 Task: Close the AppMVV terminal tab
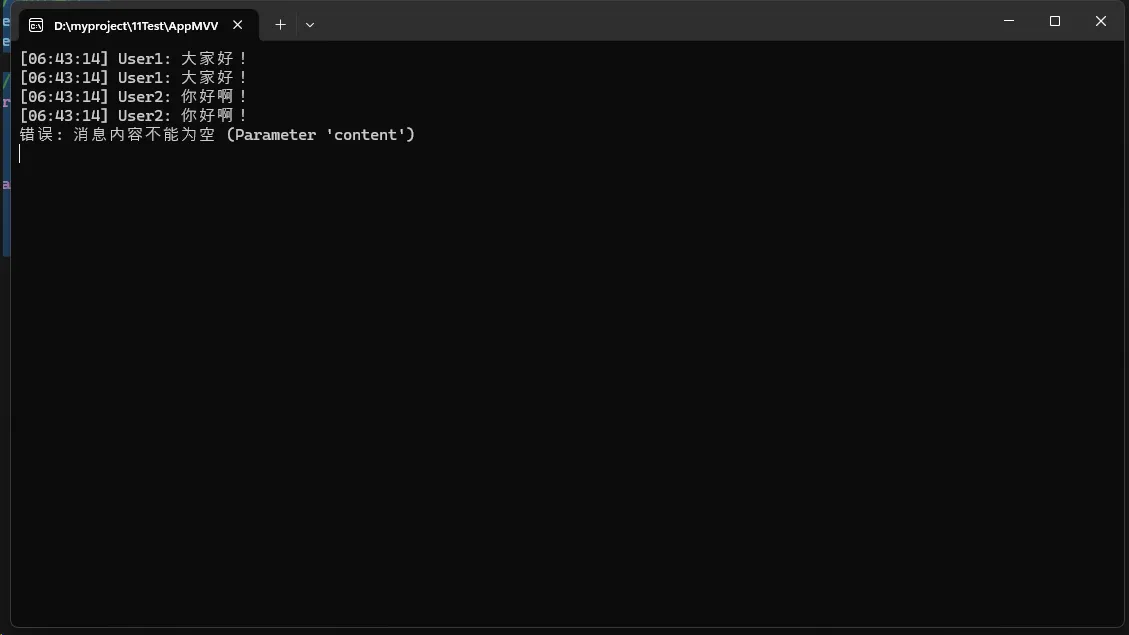click(238, 25)
